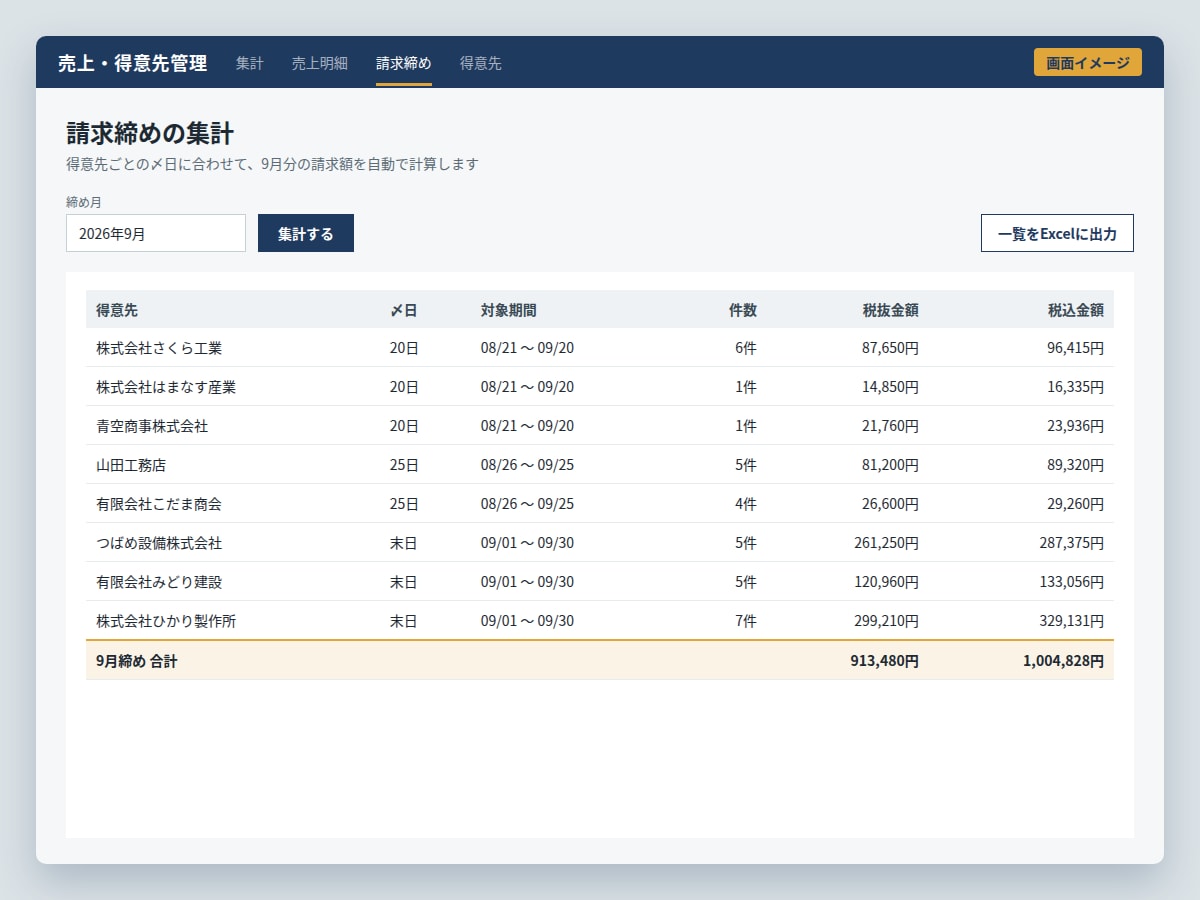Click the 得意先 column header
Image resolution: width=1200 pixels, height=900 pixels.
click(117, 310)
